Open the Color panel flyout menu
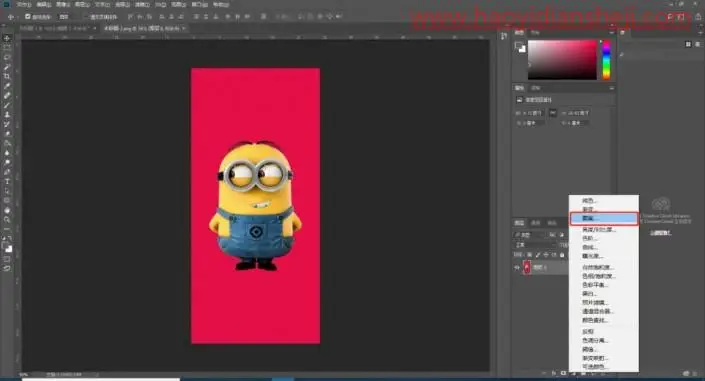The image size is (705, 381). point(611,33)
